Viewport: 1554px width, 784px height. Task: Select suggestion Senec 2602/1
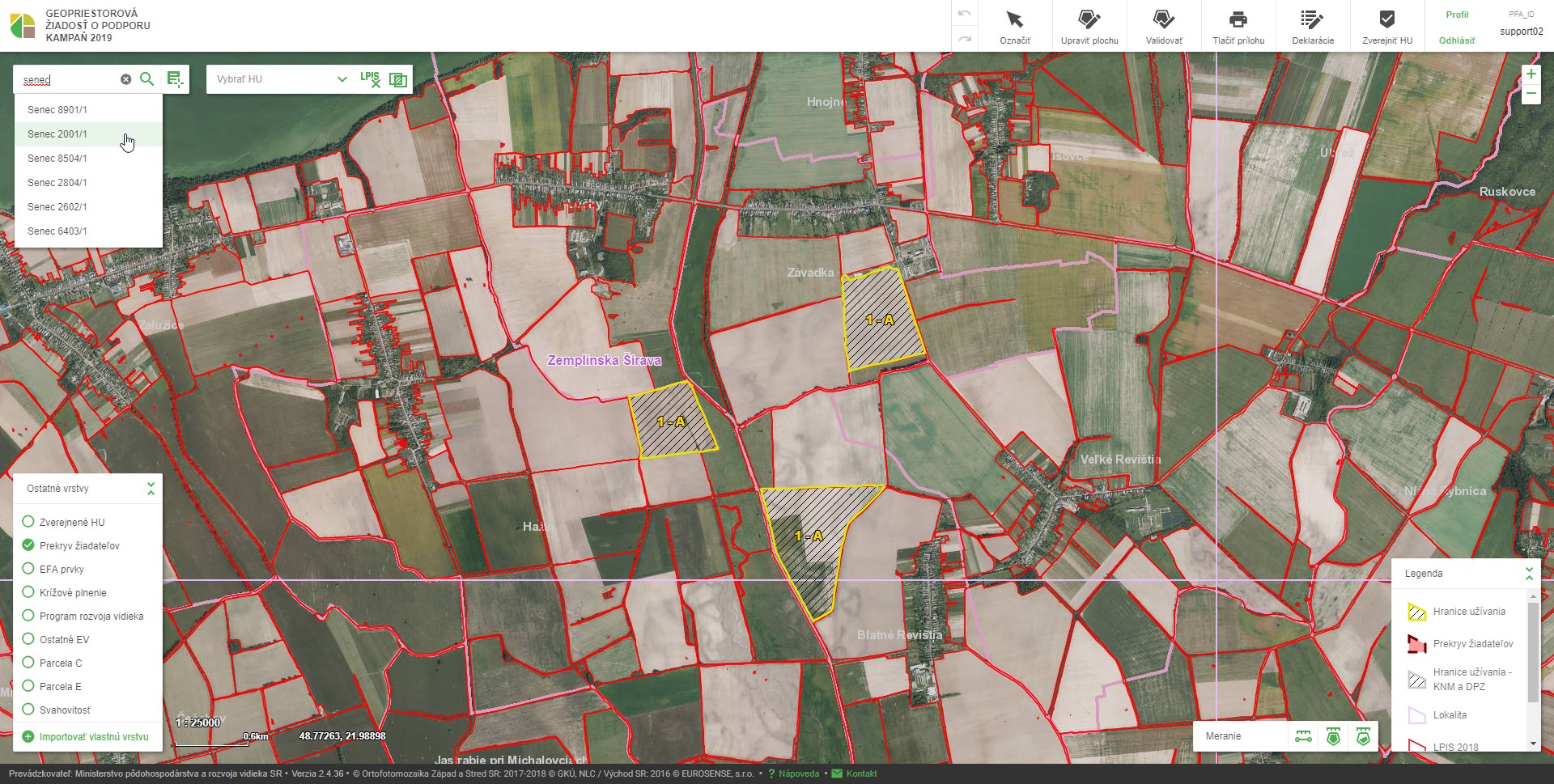tap(88, 207)
